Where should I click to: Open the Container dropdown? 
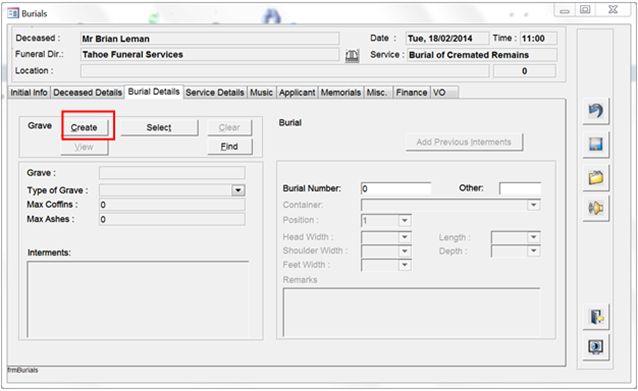[533, 205]
